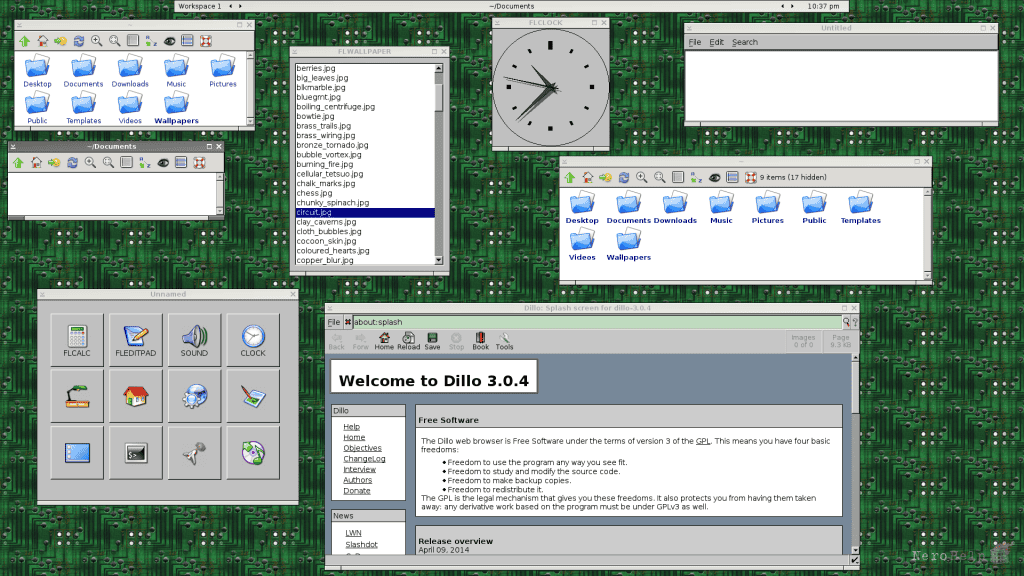
Task: Open FLCALC in the Unnamed launcher
Action: [77, 340]
